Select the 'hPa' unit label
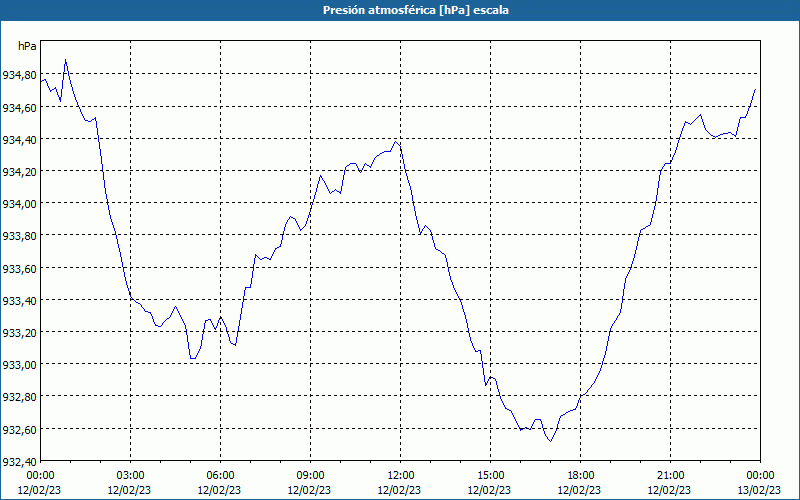Image resolution: width=800 pixels, height=500 pixels. 27,46
